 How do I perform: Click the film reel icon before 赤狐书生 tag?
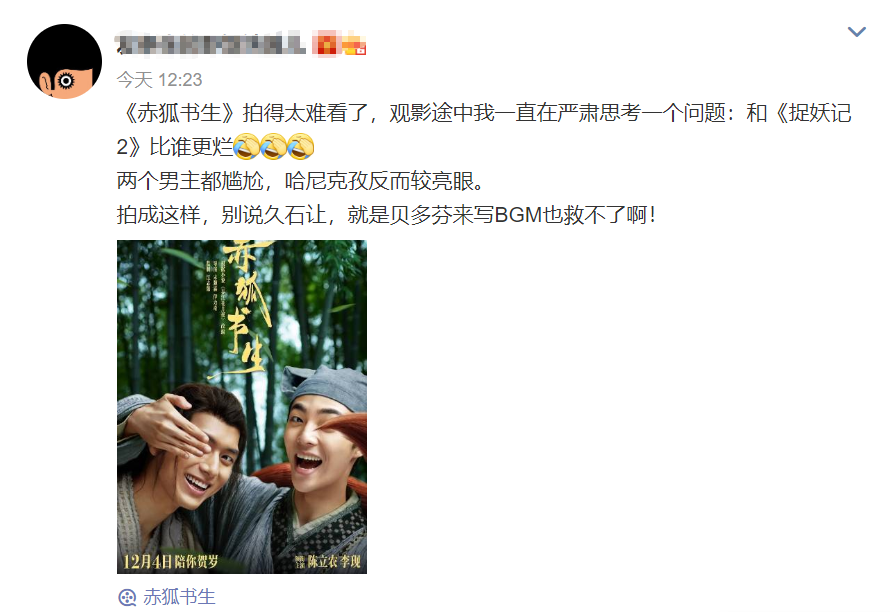pos(127,597)
